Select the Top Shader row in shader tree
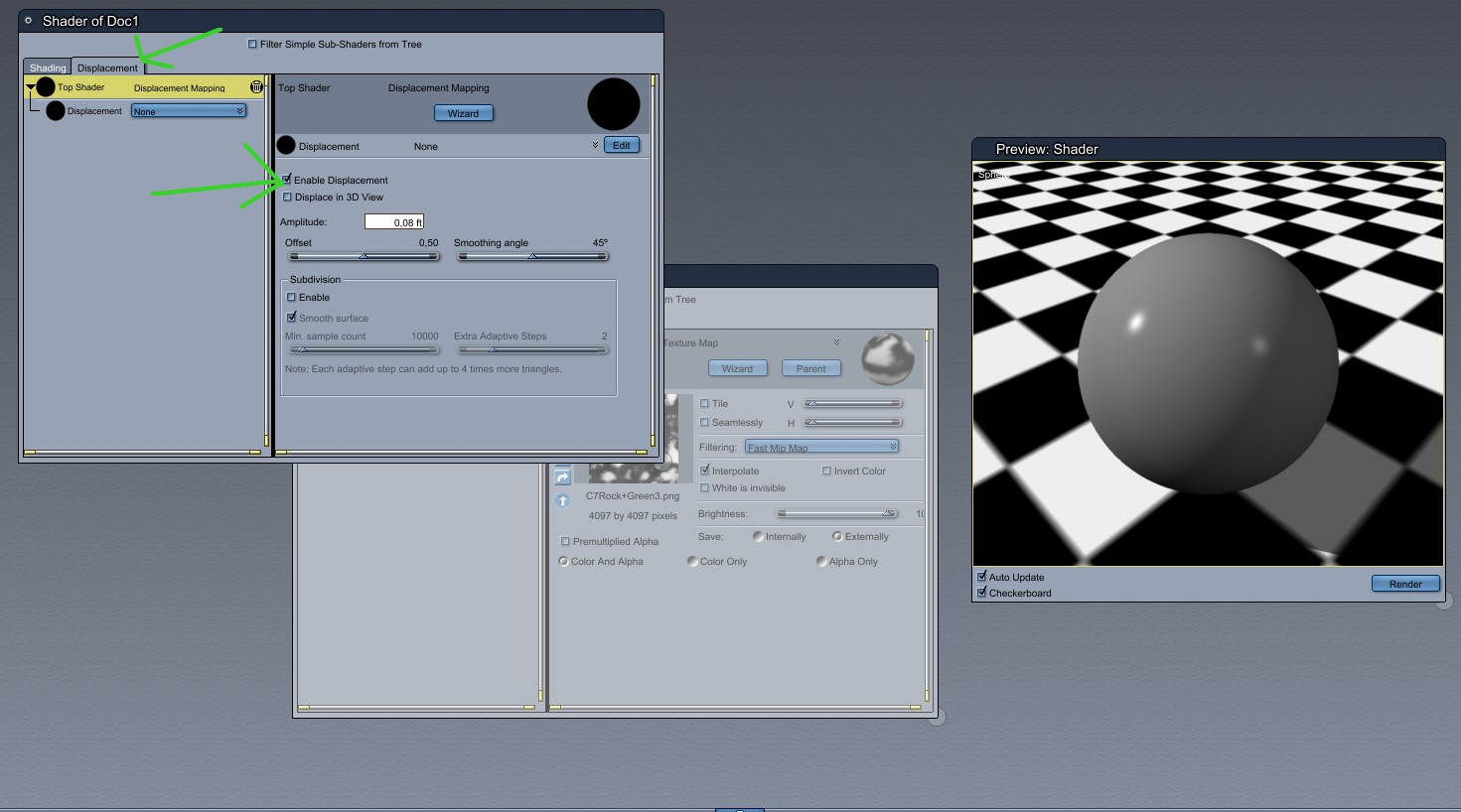 145,87
